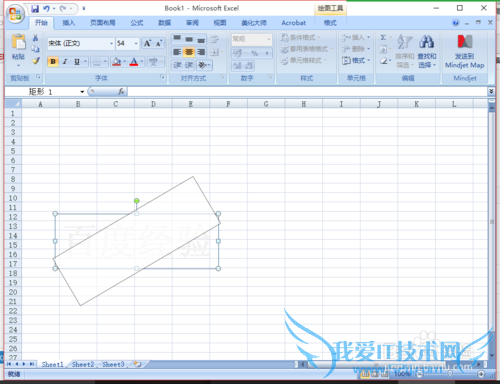Undo the last action

[46, 9]
